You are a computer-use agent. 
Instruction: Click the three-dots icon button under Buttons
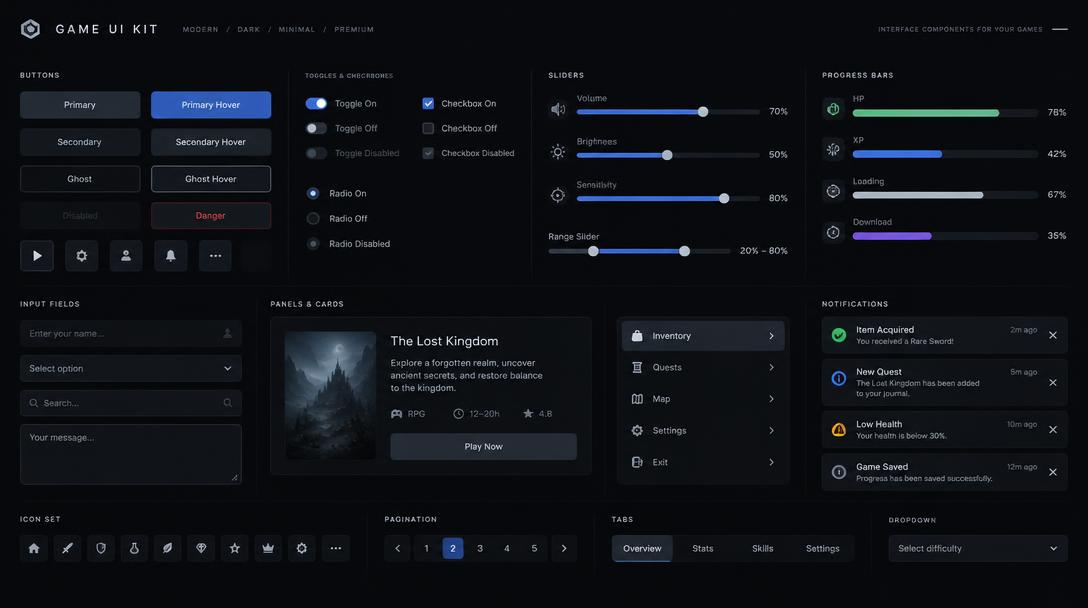click(215, 255)
